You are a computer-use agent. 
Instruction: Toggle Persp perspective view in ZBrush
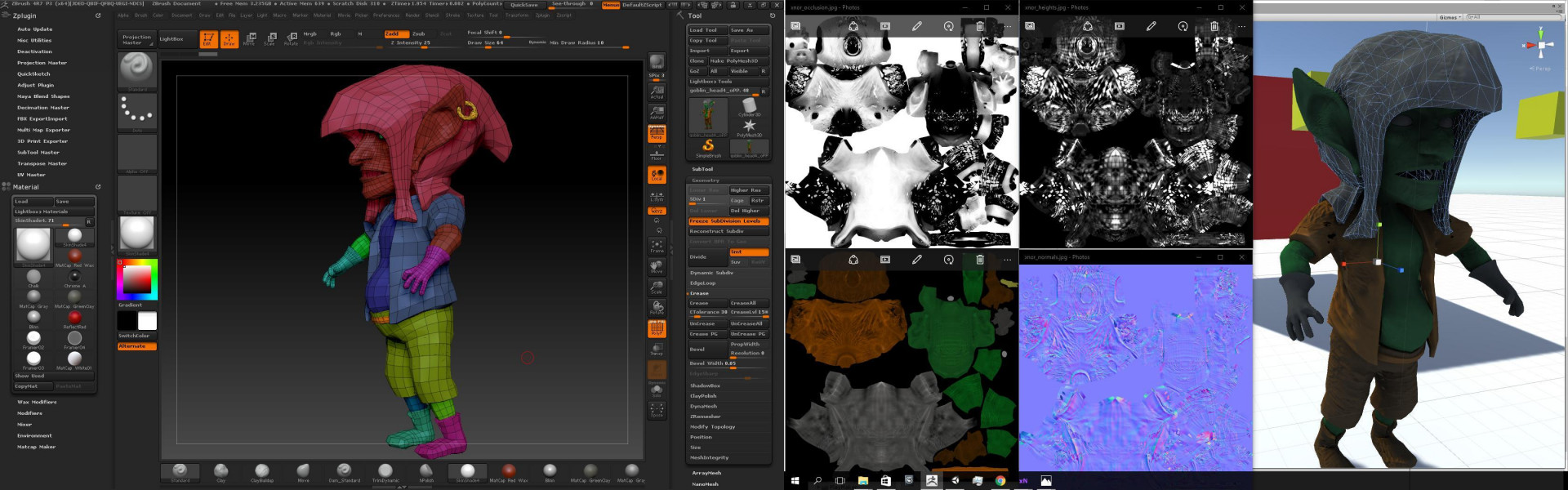coord(657,133)
